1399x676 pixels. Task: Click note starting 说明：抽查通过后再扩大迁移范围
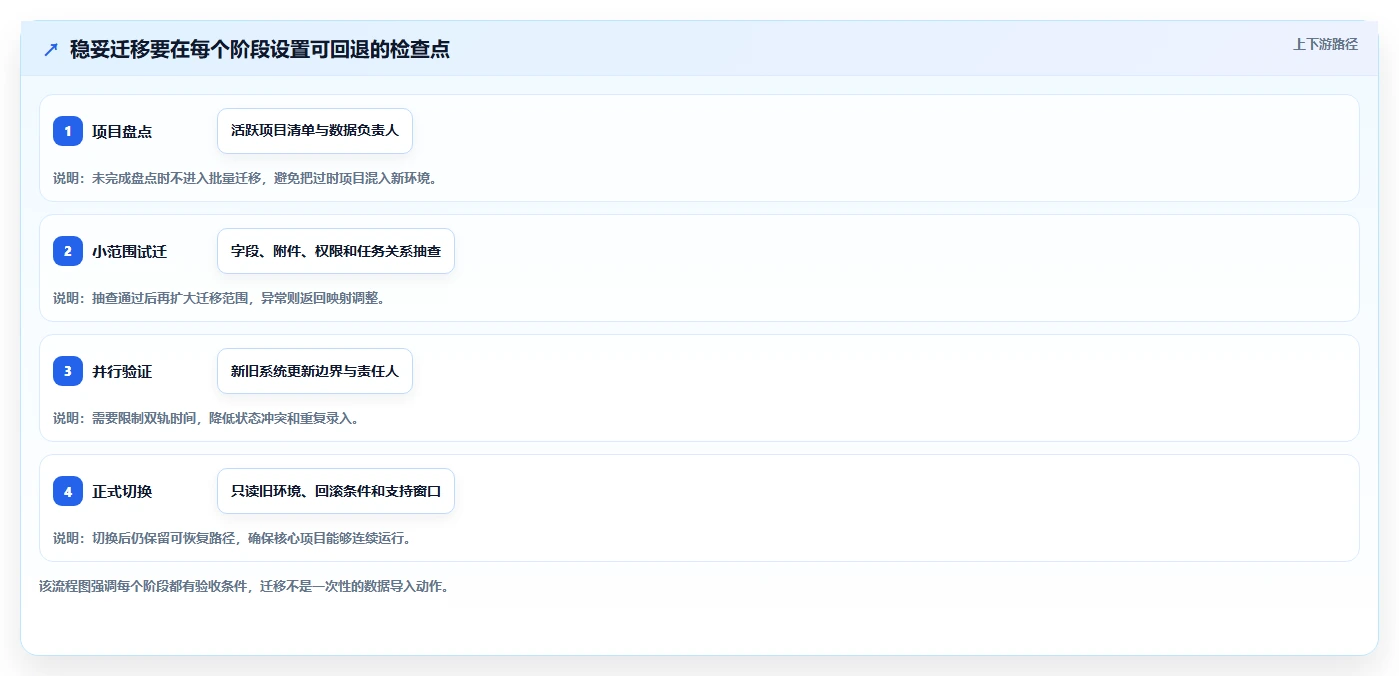(219, 298)
